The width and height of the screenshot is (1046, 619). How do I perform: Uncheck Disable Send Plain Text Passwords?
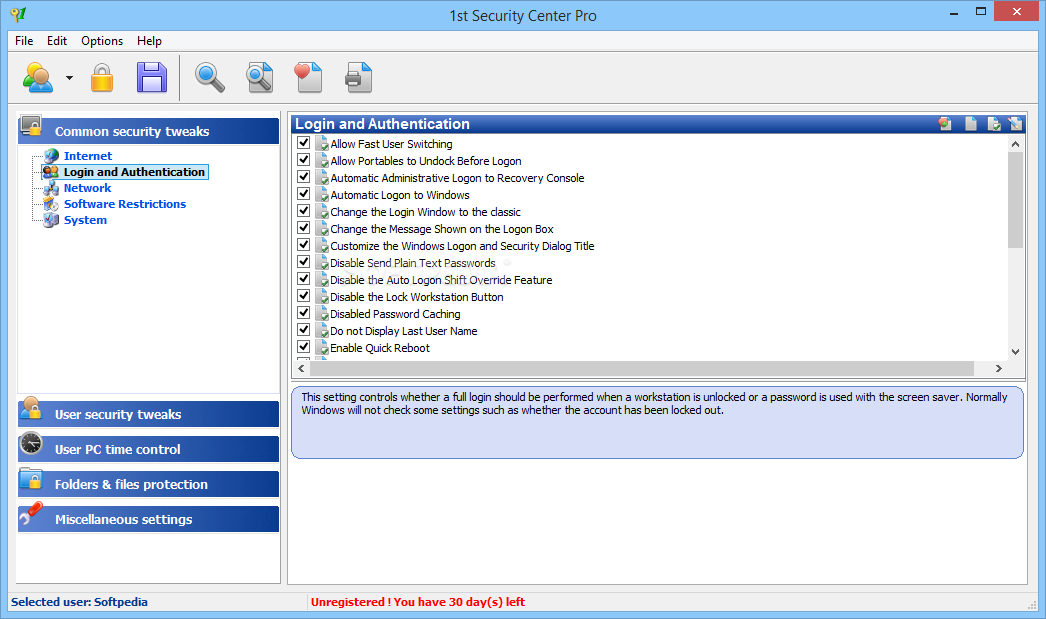click(304, 262)
